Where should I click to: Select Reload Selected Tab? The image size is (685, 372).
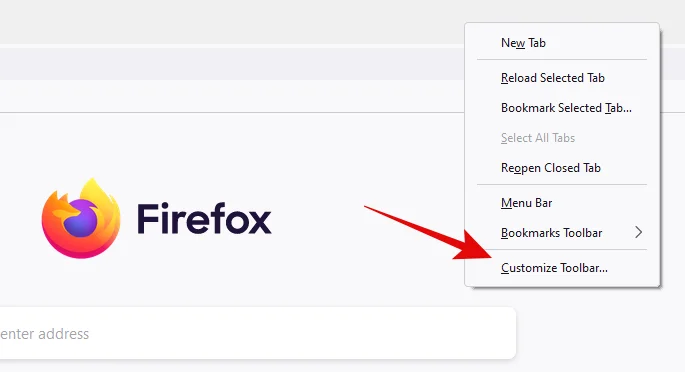point(562,78)
